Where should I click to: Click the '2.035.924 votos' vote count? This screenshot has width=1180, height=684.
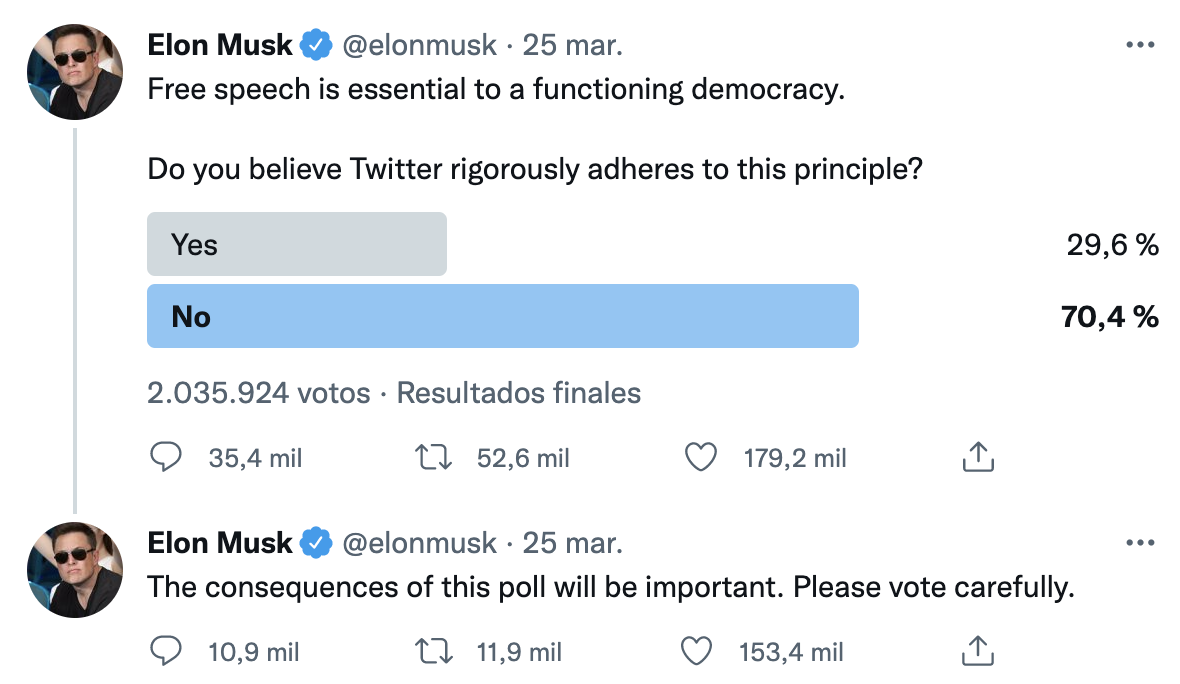point(258,393)
